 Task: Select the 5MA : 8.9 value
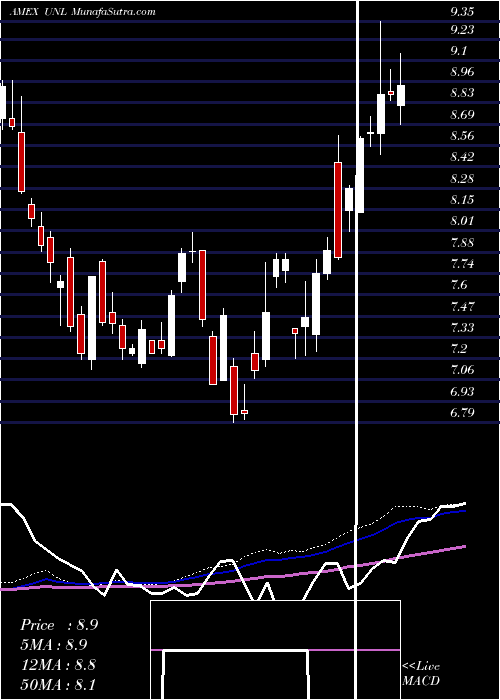tap(54, 646)
